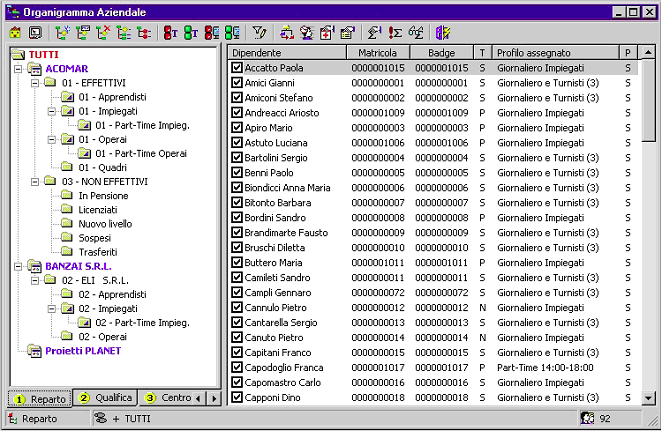Collapse the 01 - Operai node
661x431 pixels.
52,140
